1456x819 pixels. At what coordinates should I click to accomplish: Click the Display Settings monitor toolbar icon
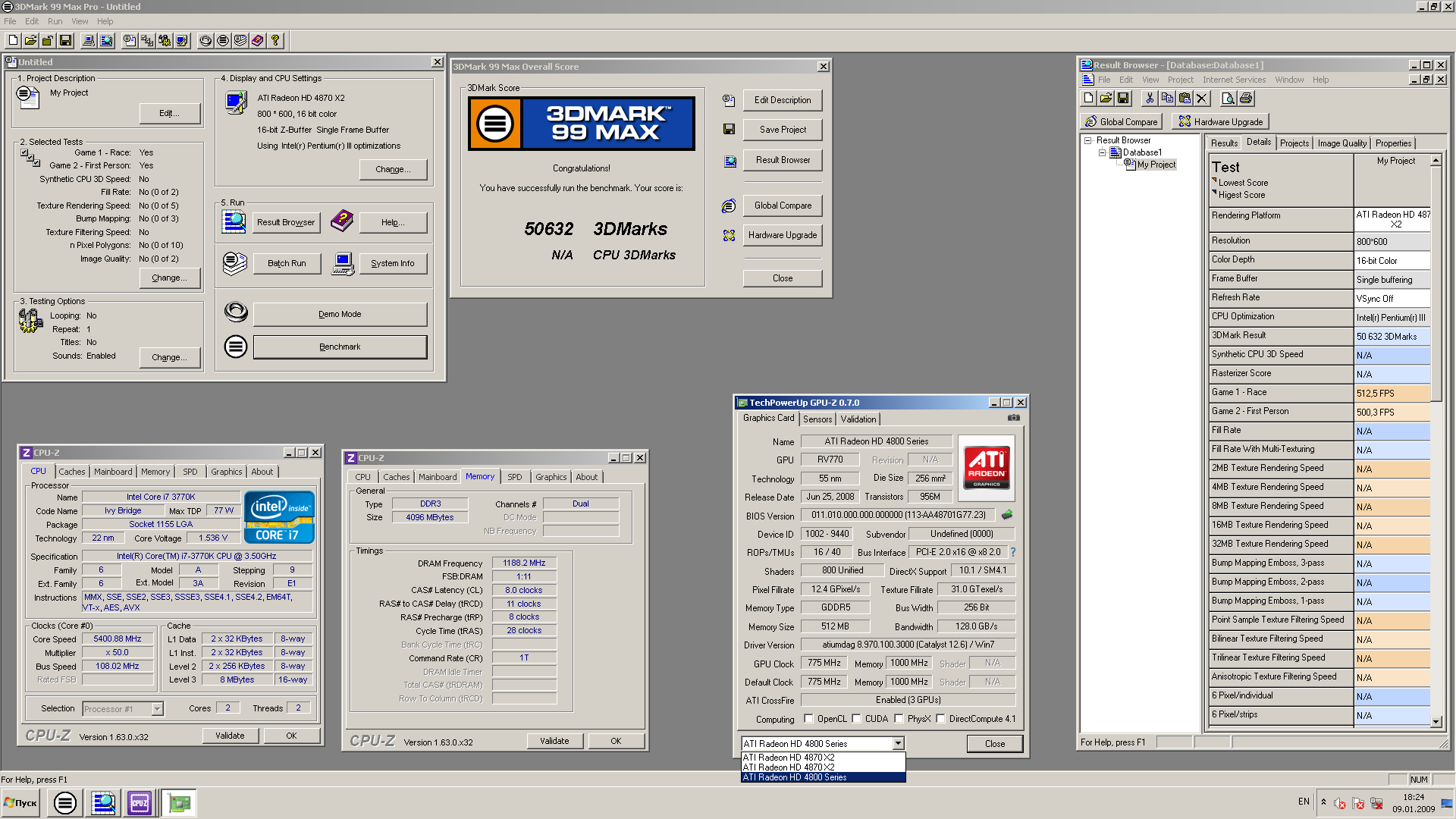(x=182, y=40)
